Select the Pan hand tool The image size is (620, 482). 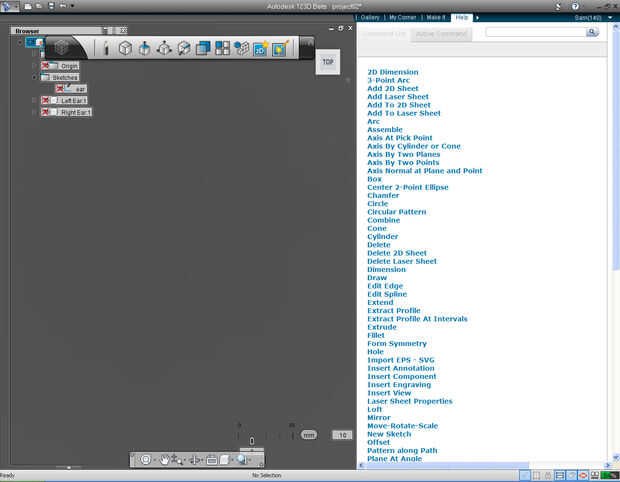point(164,459)
